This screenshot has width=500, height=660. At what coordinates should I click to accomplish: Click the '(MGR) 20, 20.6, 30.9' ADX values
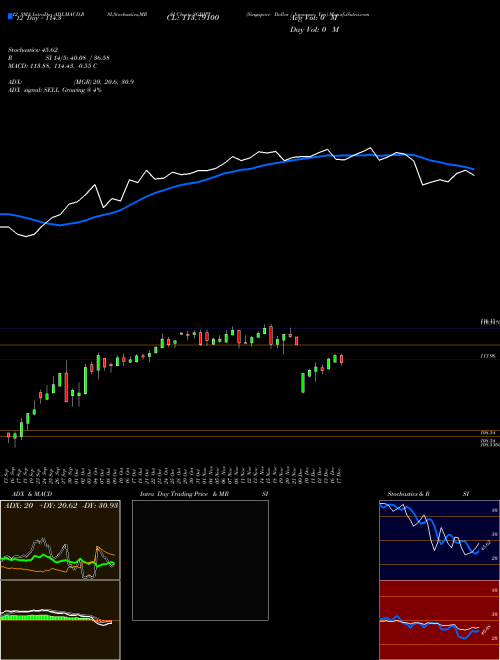pyautogui.click(x=104, y=82)
